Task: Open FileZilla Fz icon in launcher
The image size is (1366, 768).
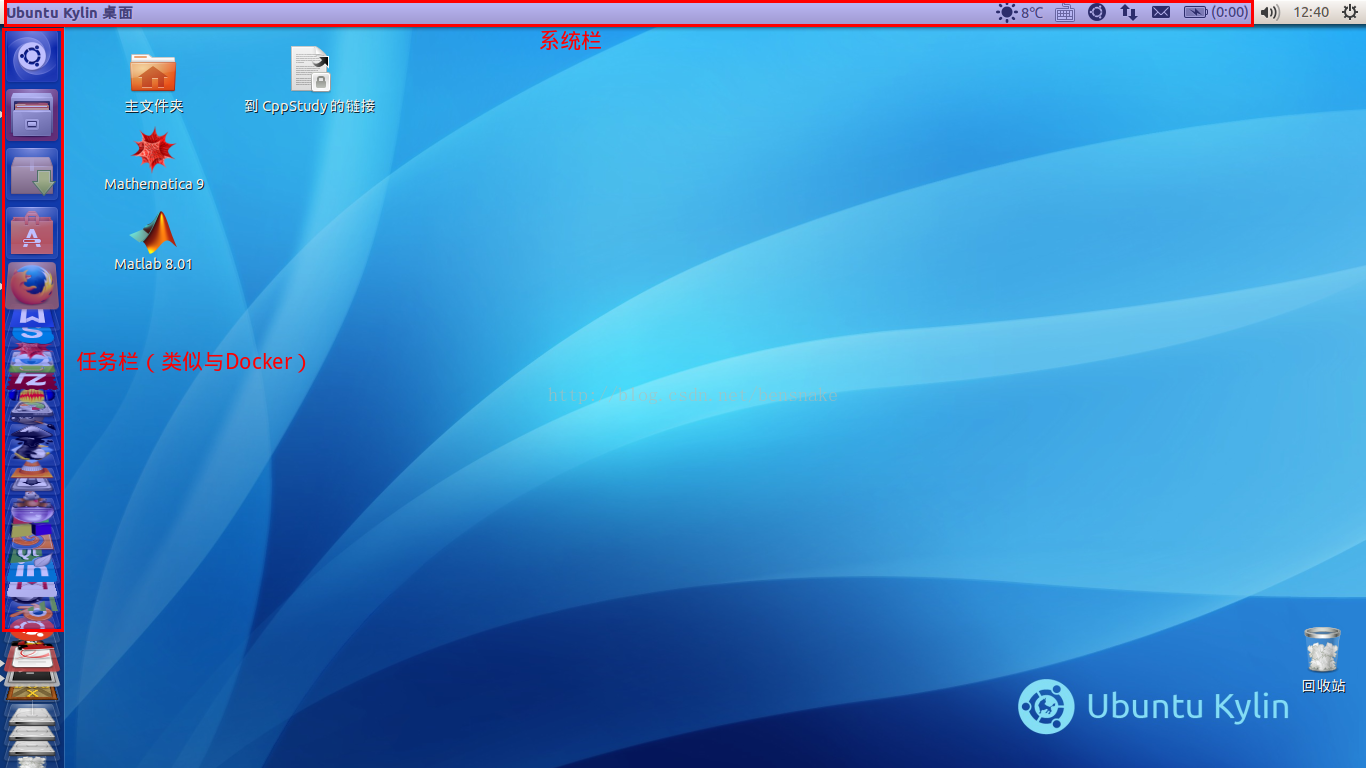Action: click(33, 379)
